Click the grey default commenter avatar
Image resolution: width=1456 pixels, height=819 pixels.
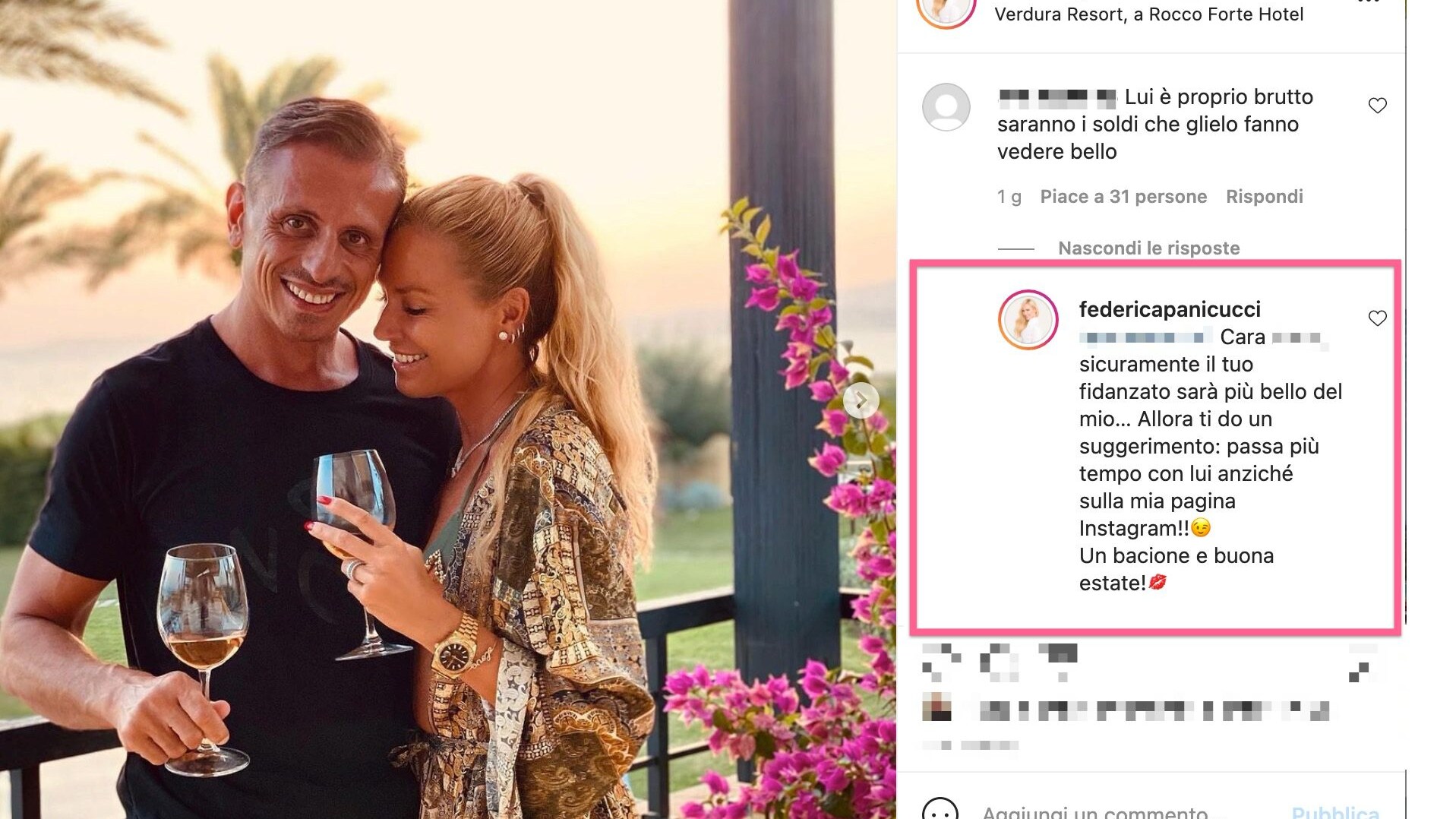coord(946,106)
